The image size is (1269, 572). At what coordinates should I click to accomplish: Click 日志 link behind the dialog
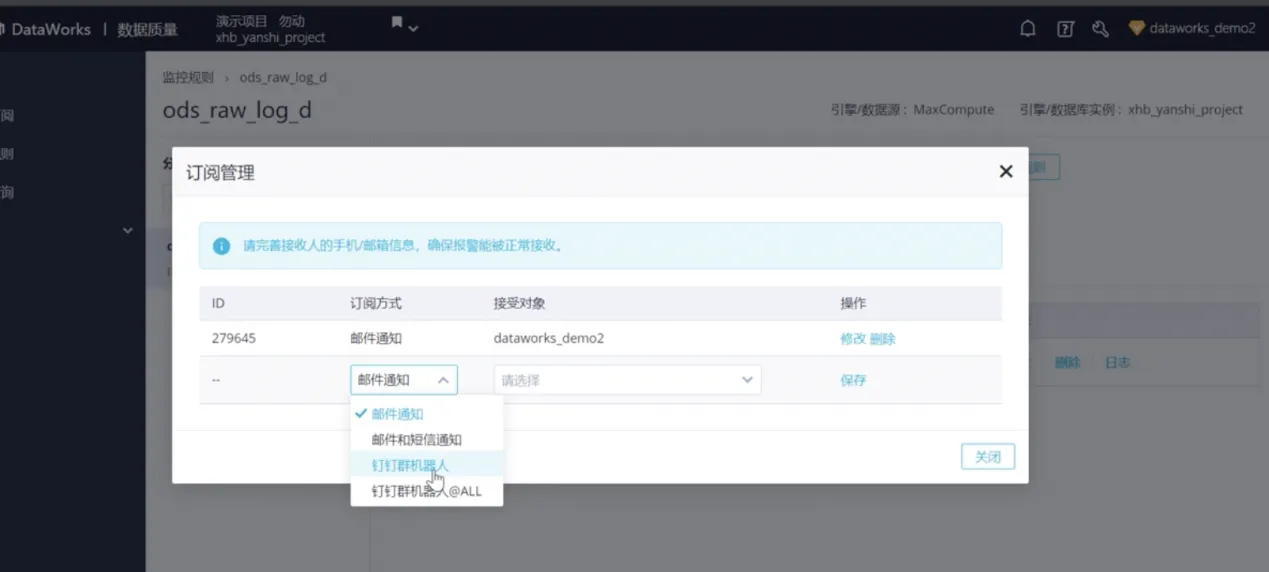point(1118,362)
